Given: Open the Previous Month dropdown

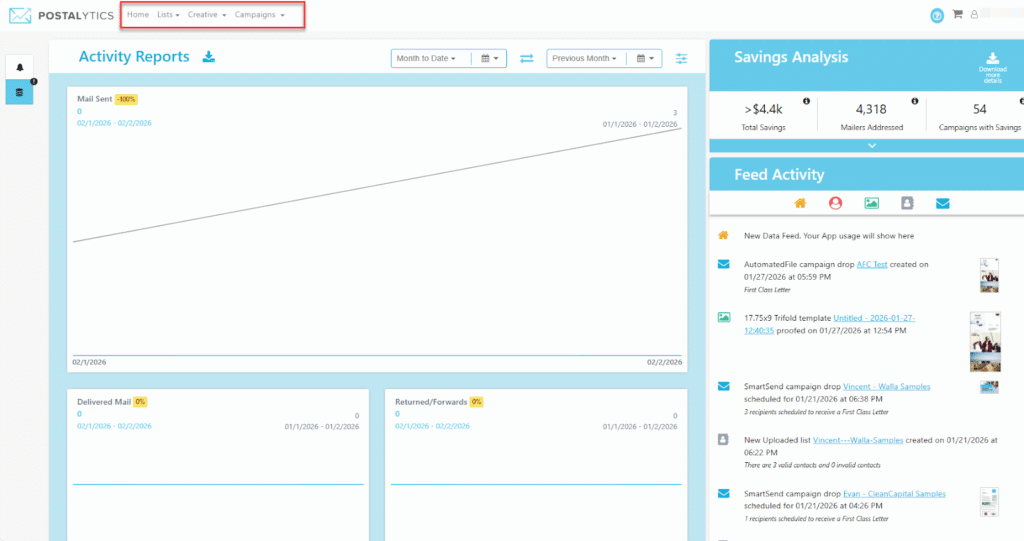Looking at the screenshot, I should point(585,59).
